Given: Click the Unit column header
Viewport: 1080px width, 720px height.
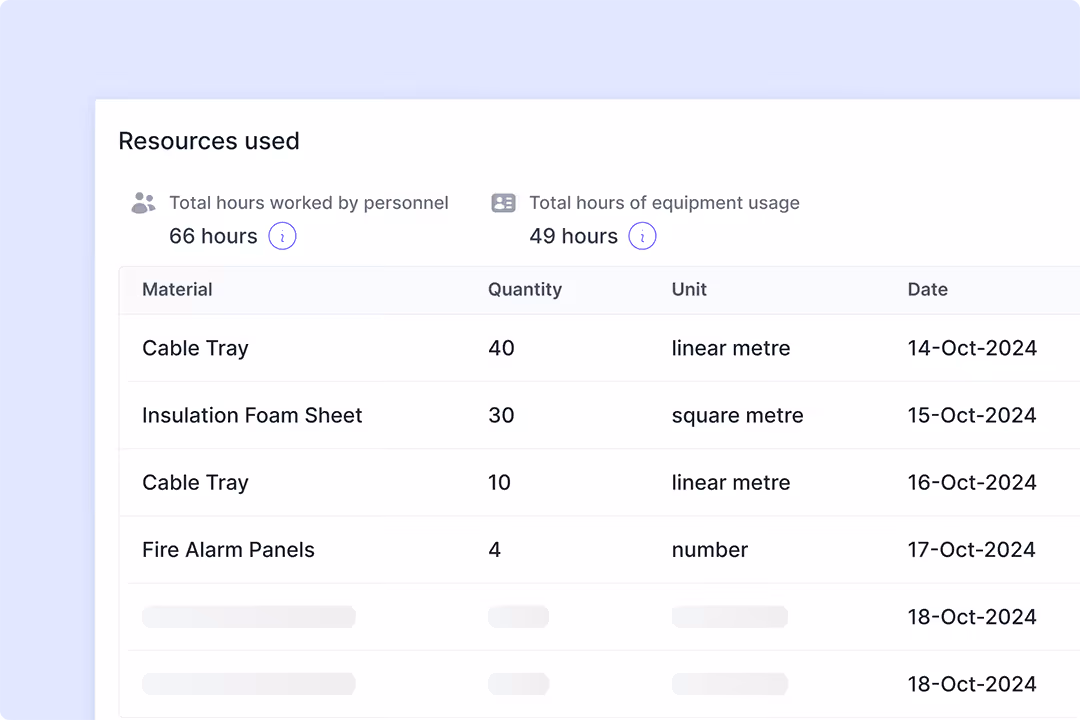Looking at the screenshot, I should point(689,289).
